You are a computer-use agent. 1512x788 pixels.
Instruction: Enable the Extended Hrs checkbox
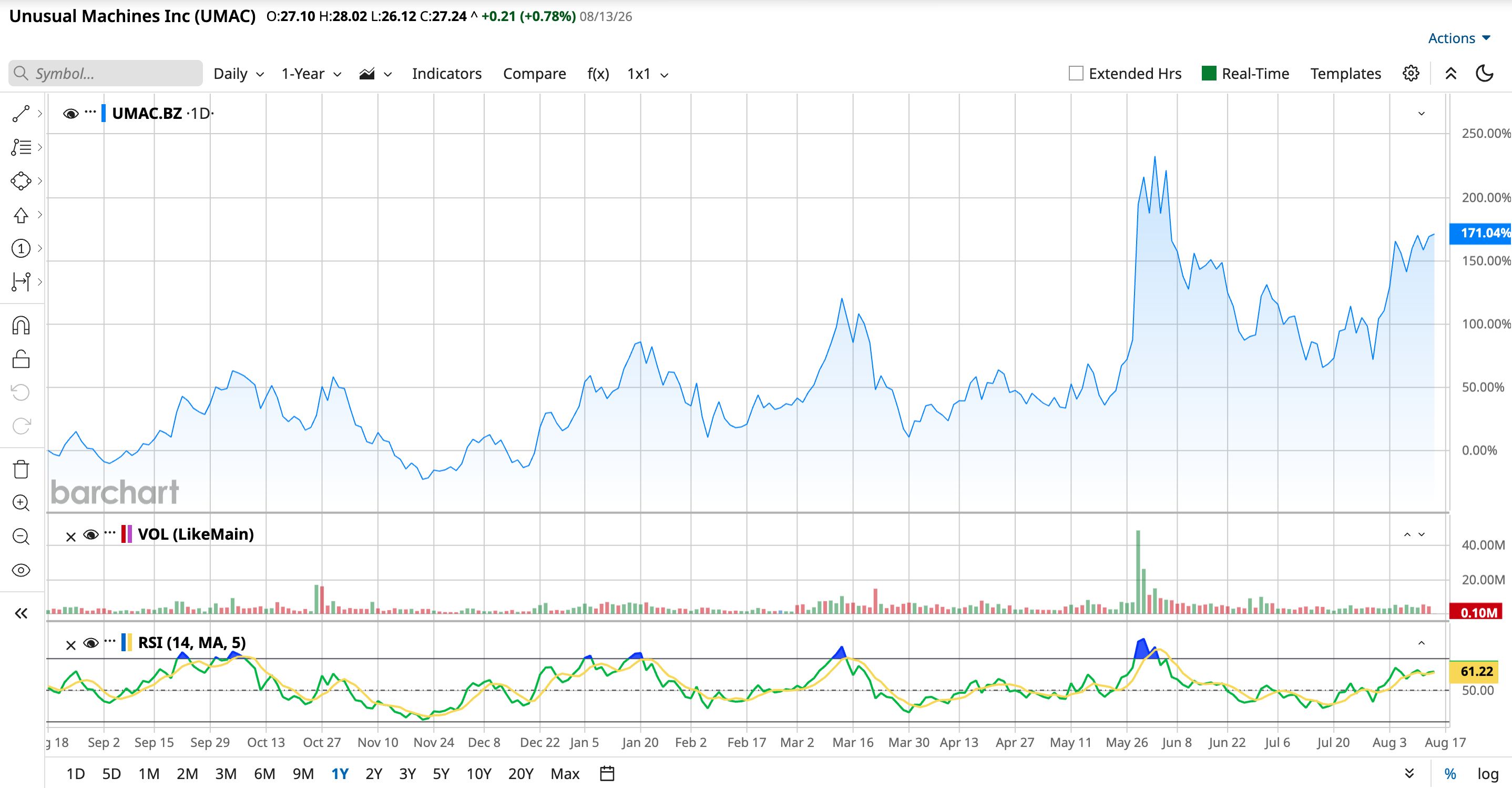pyautogui.click(x=1076, y=74)
